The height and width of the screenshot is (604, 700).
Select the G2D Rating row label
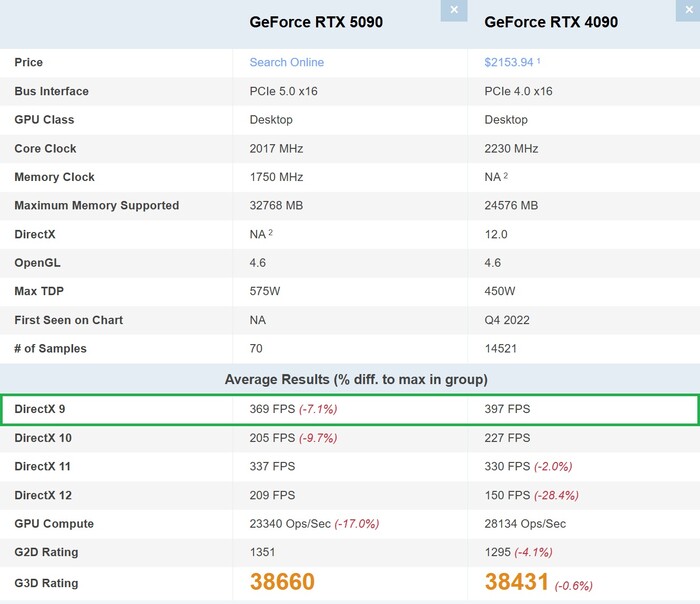(46, 552)
